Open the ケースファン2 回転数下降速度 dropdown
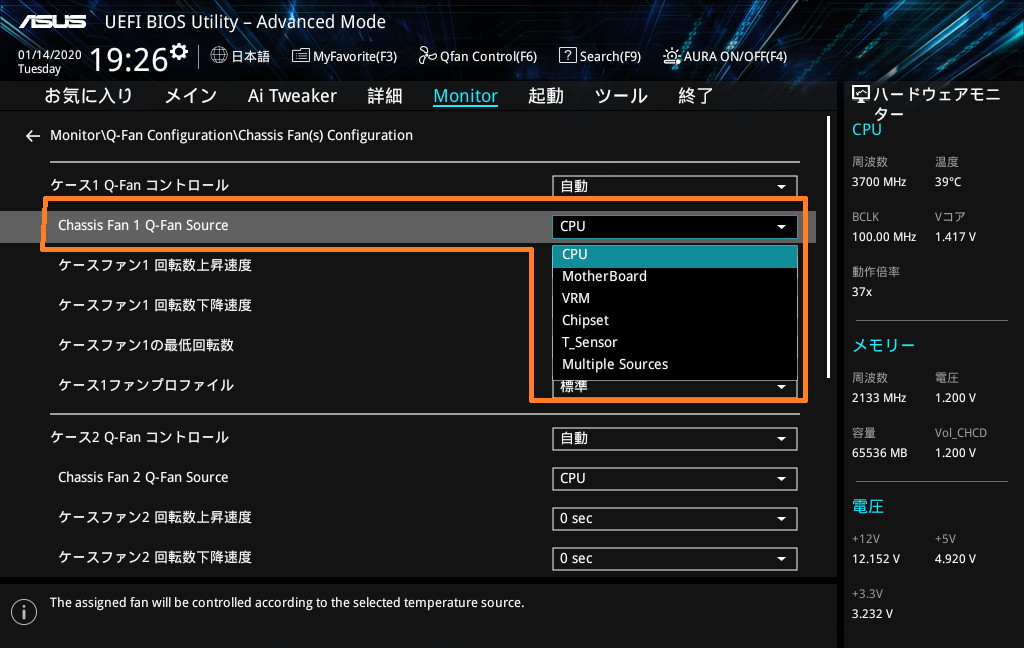 click(x=675, y=559)
